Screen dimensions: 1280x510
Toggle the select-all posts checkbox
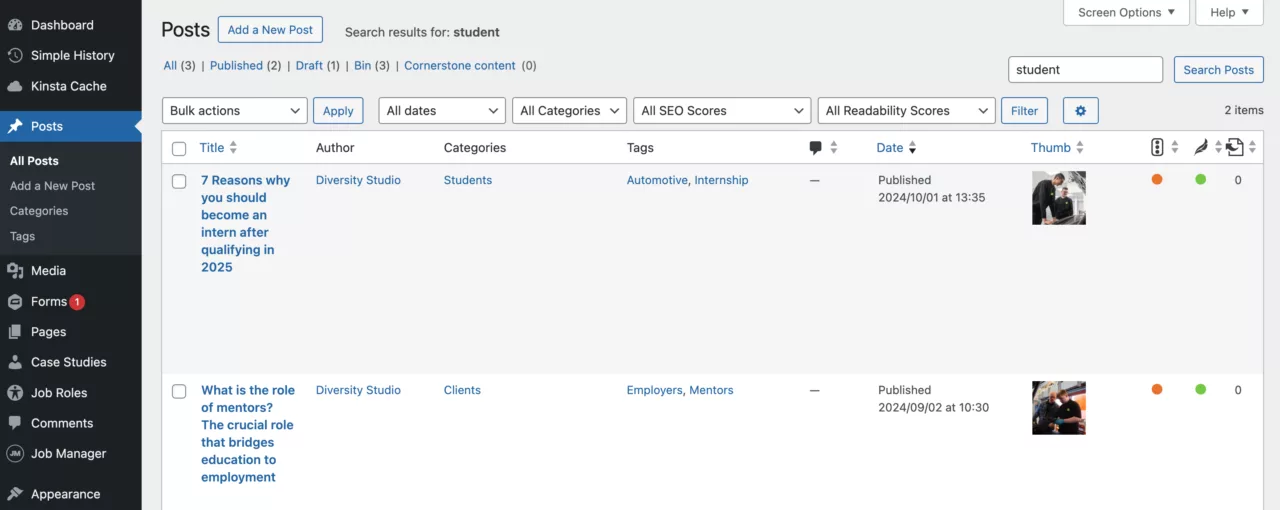[x=179, y=149]
